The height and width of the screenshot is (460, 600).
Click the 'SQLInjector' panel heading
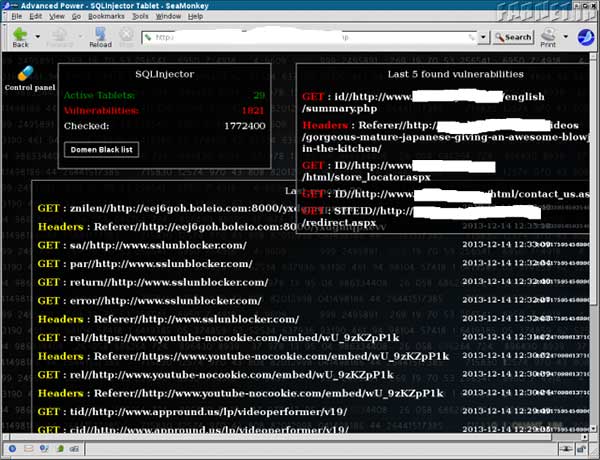(165, 74)
